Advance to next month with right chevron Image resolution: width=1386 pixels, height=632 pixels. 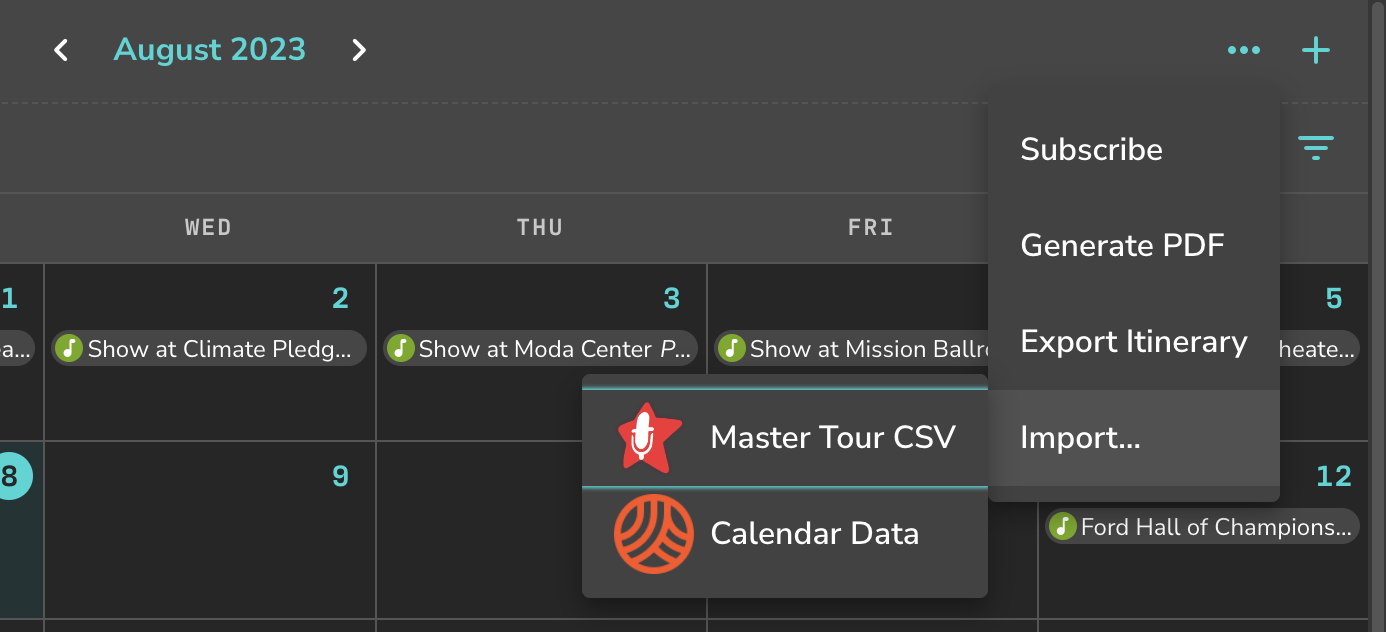pyautogui.click(x=359, y=50)
